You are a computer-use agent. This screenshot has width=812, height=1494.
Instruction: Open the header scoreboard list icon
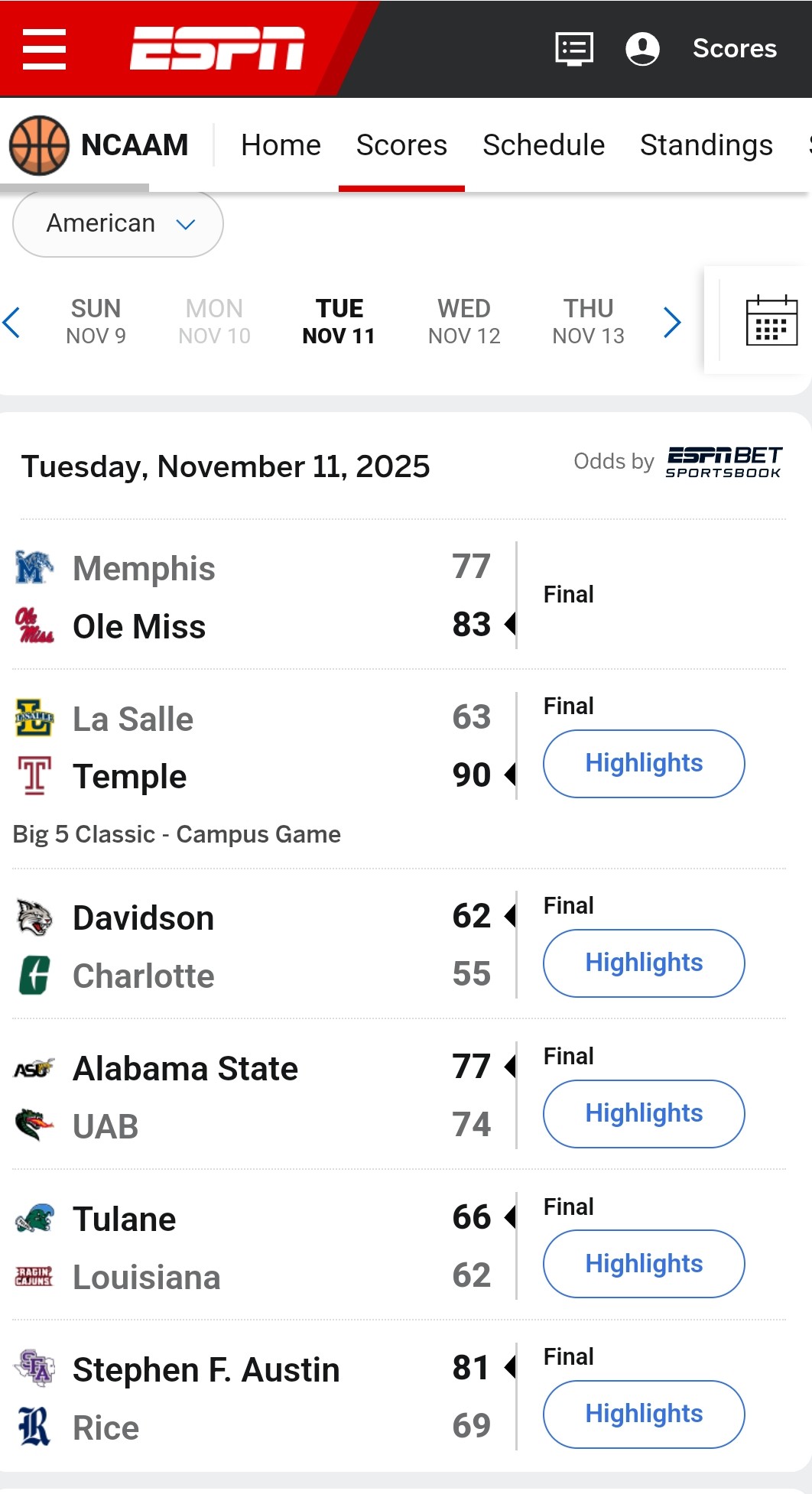tap(574, 49)
